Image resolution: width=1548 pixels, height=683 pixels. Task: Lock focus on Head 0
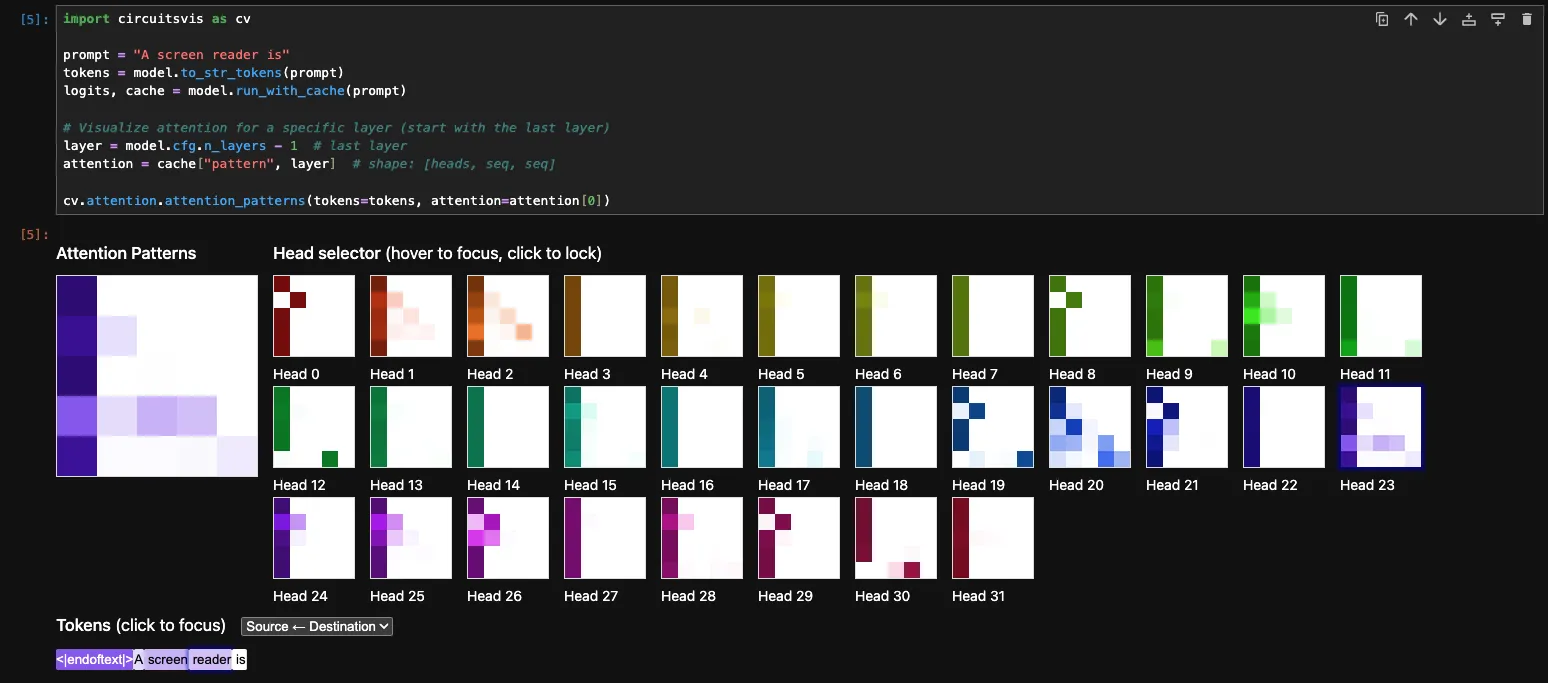tap(313, 315)
